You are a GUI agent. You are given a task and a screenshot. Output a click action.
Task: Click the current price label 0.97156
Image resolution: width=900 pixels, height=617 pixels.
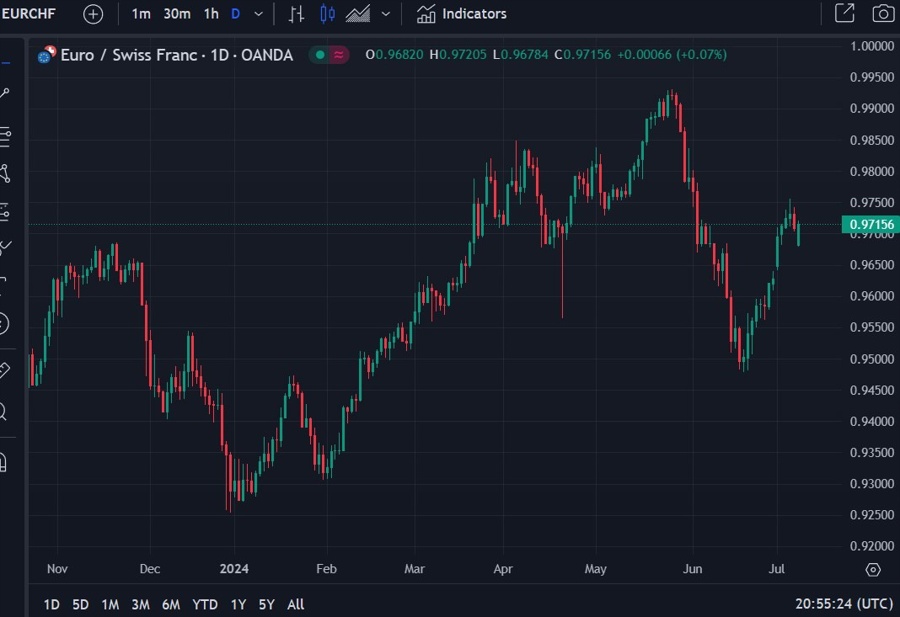click(871, 224)
